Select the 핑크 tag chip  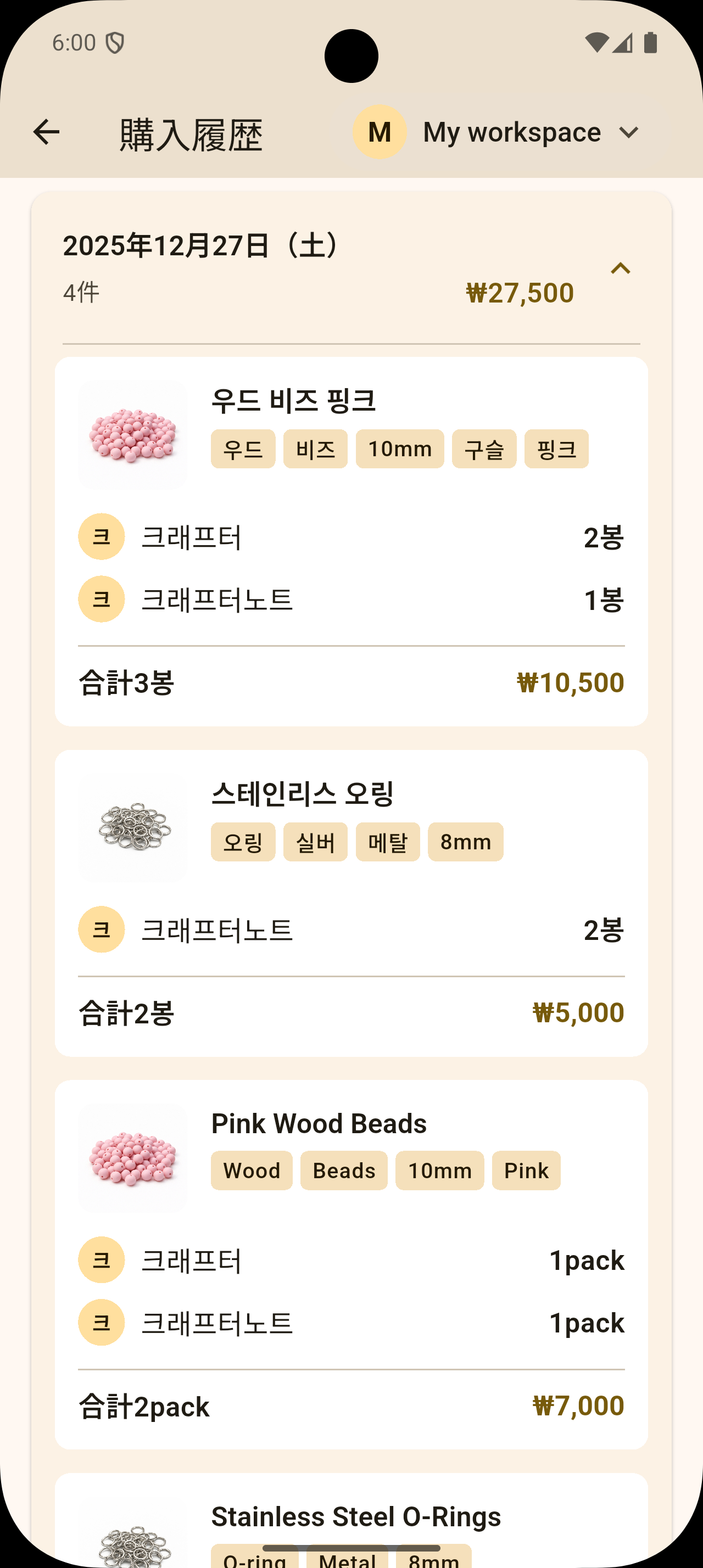pyautogui.click(x=556, y=449)
